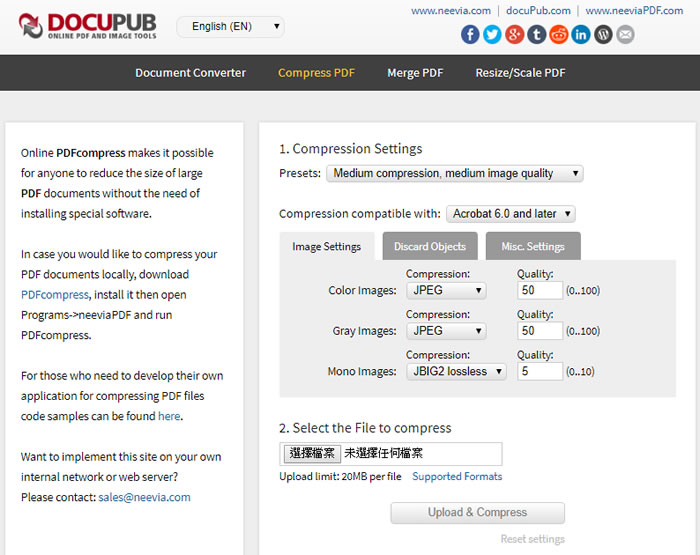The image size is (700, 555).
Task: Click the no-file-selected status text
Action: (x=383, y=454)
